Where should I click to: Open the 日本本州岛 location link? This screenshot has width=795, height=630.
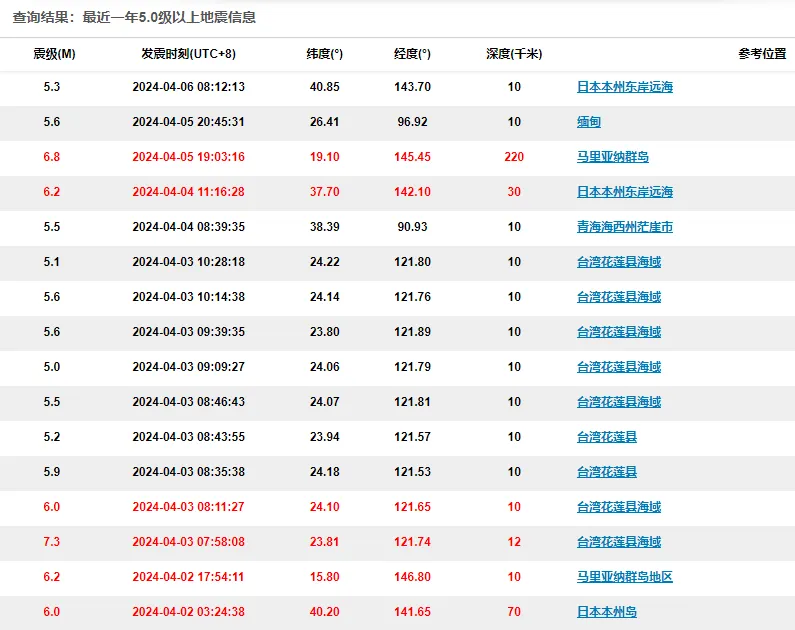coord(607,611)
